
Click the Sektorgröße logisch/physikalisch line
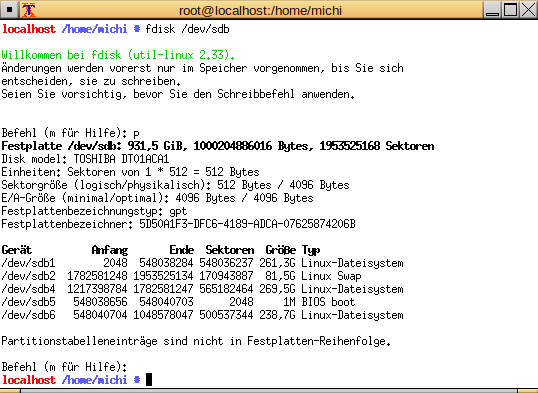coord(175,185)
